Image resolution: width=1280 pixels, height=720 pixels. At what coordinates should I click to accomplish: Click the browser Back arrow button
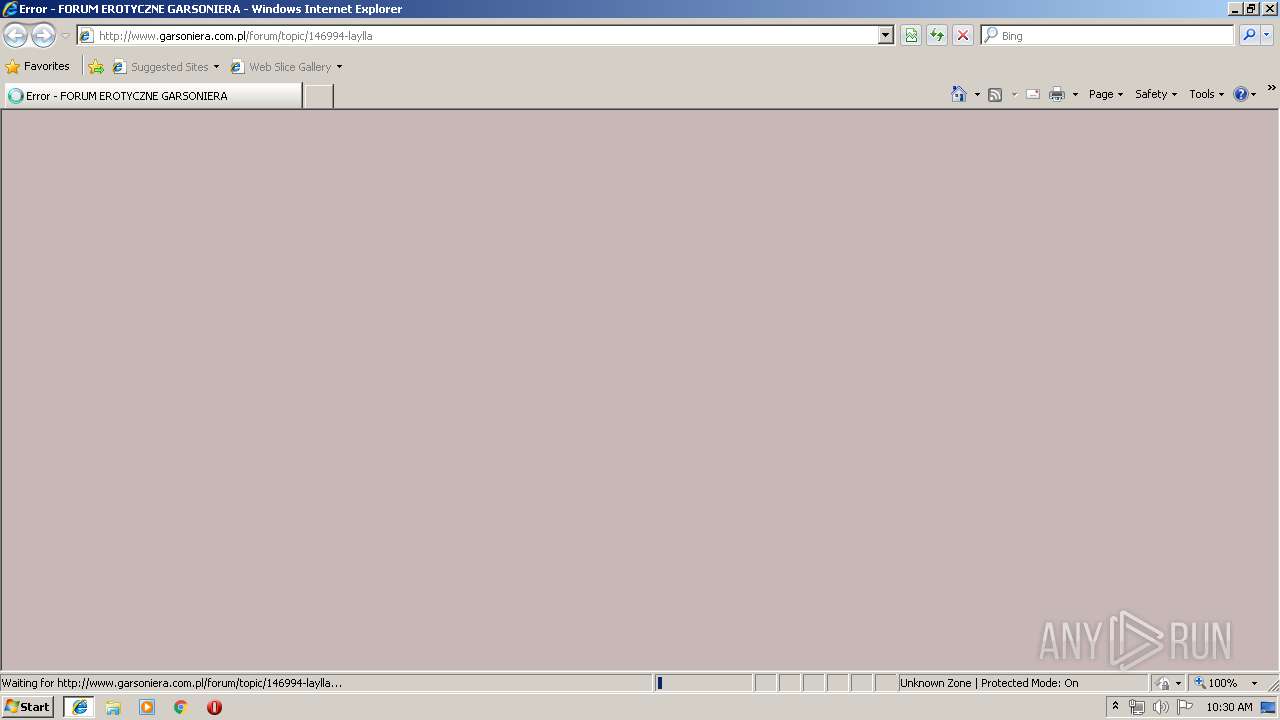16,36
